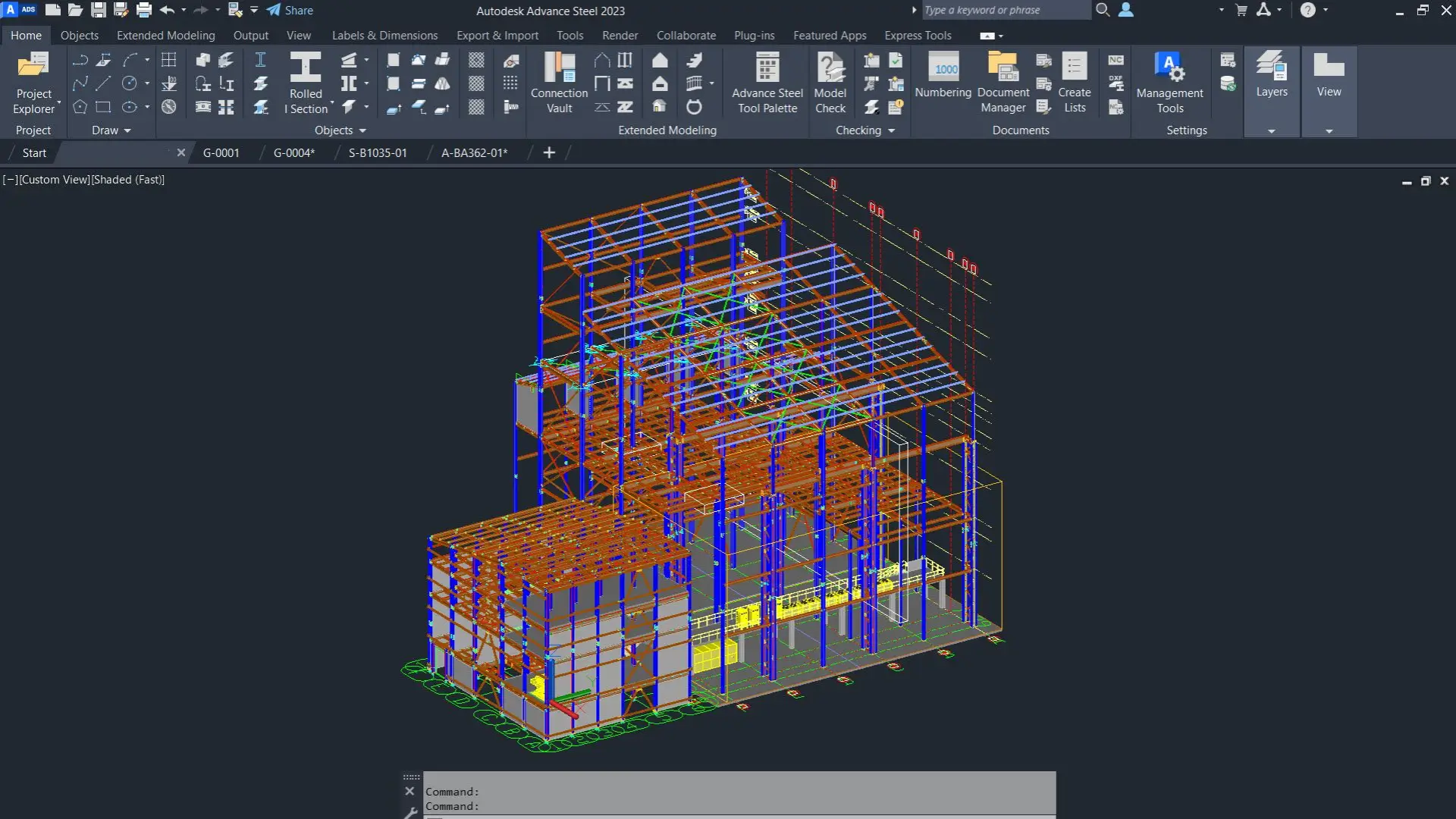Open the Connection Vault
1456x819 pixels.
pyautogui.click(x=559, y=82)
